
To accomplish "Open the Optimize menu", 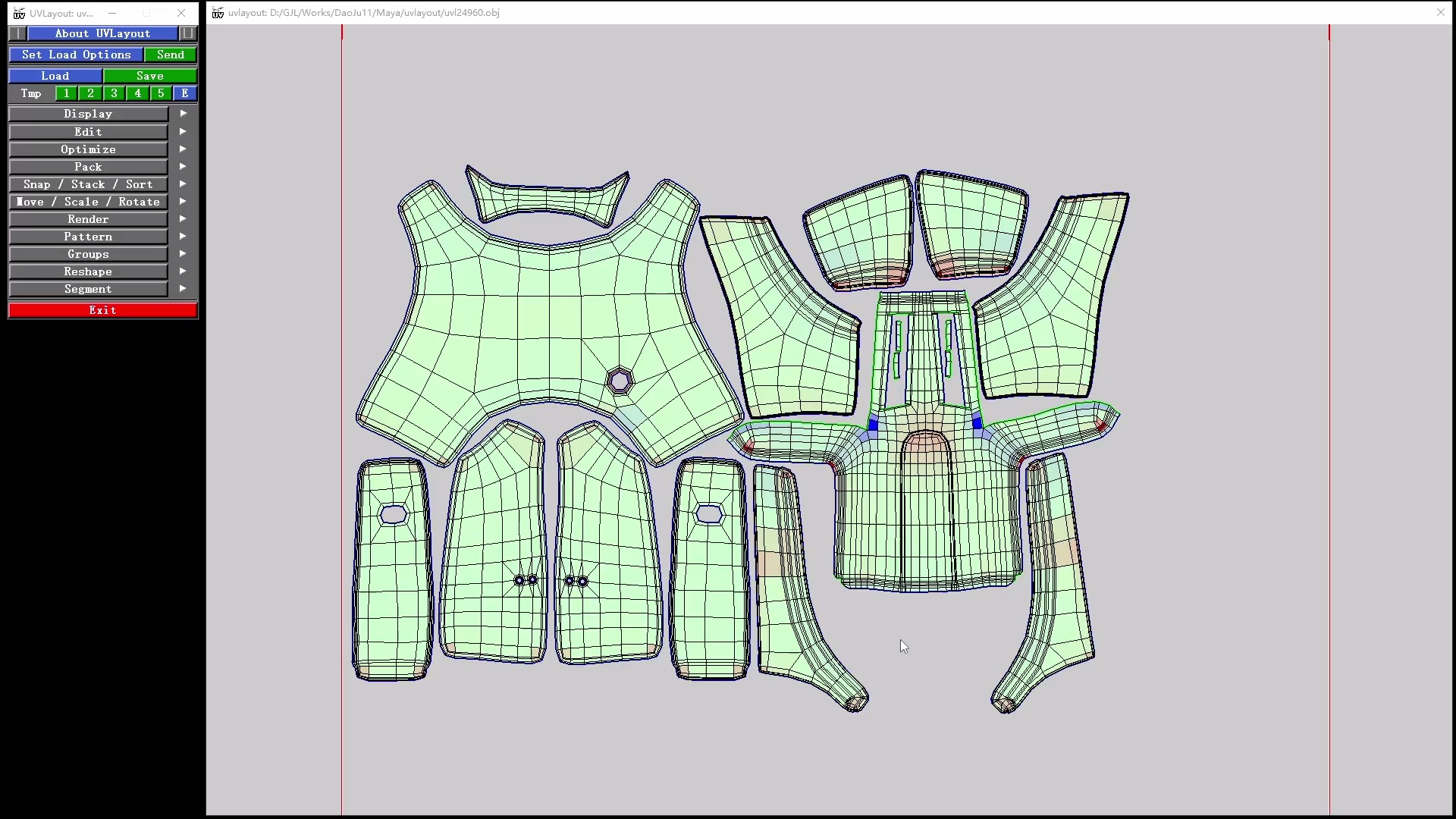I will point(88,149).
